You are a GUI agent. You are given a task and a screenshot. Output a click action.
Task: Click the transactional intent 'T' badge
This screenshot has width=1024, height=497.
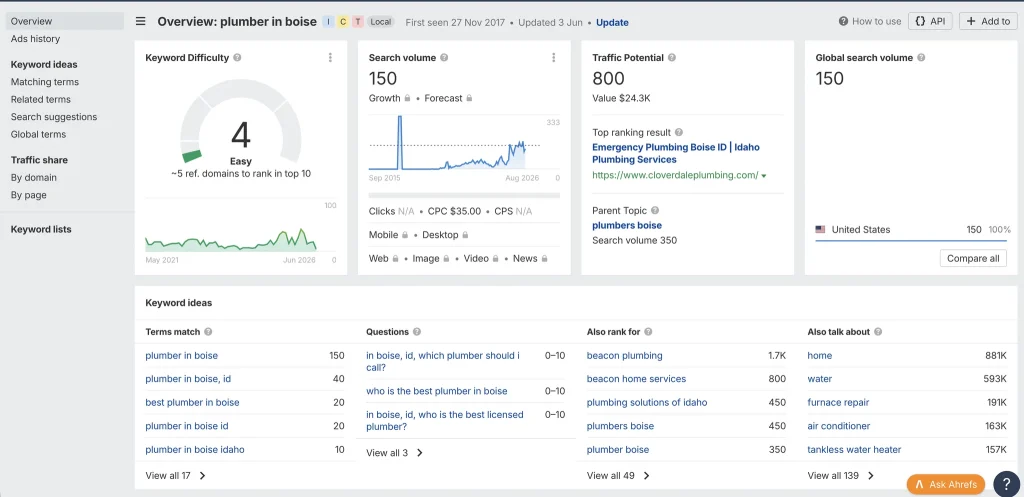[358, 22]
